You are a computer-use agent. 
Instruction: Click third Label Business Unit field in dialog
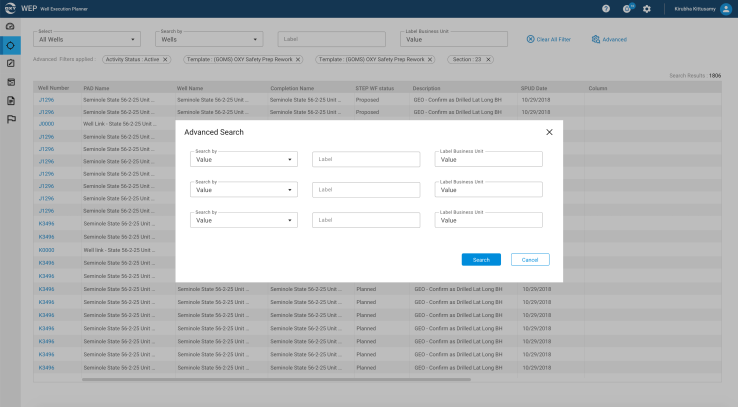(489, 220)
